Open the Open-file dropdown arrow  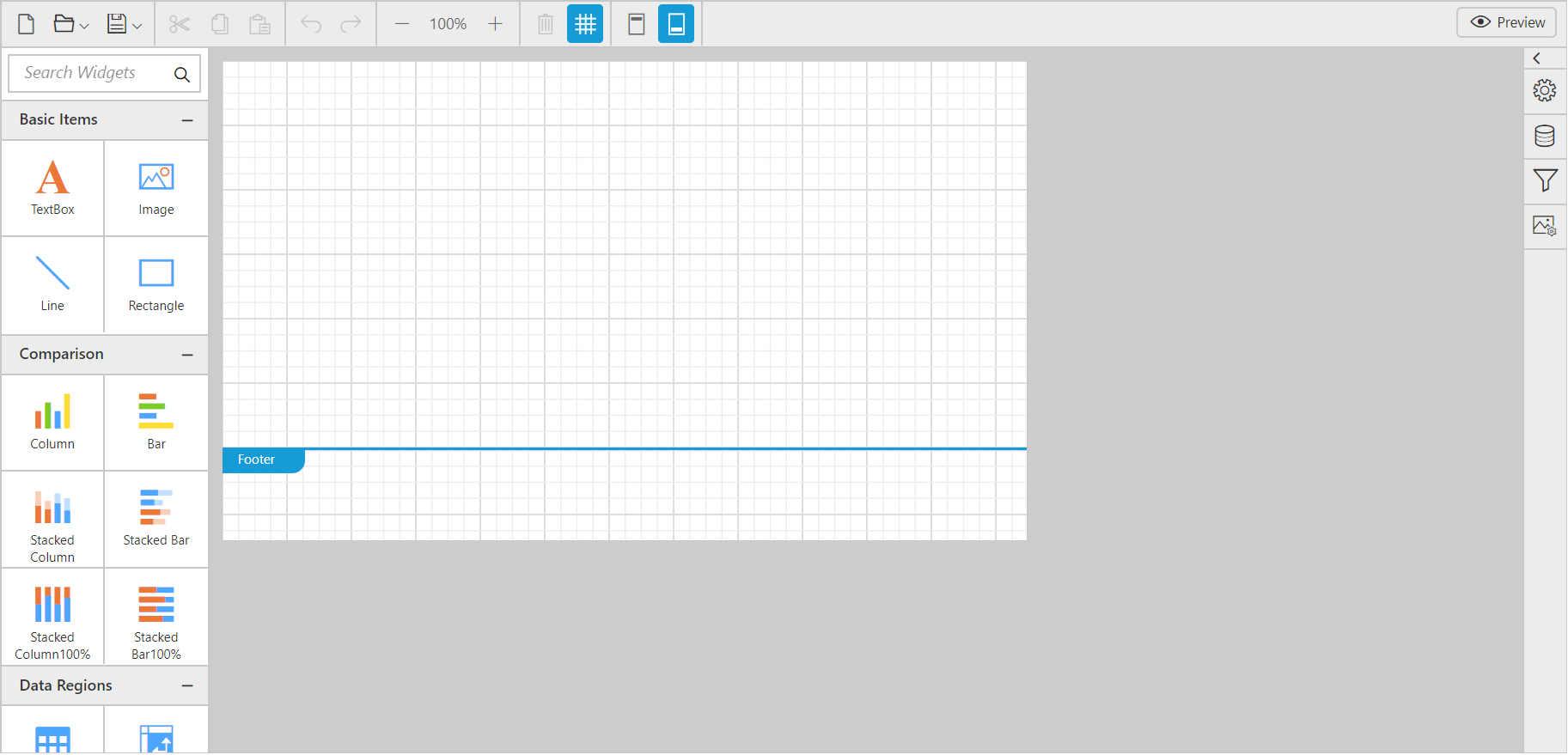pyautogui.click(x=84, y=26)
